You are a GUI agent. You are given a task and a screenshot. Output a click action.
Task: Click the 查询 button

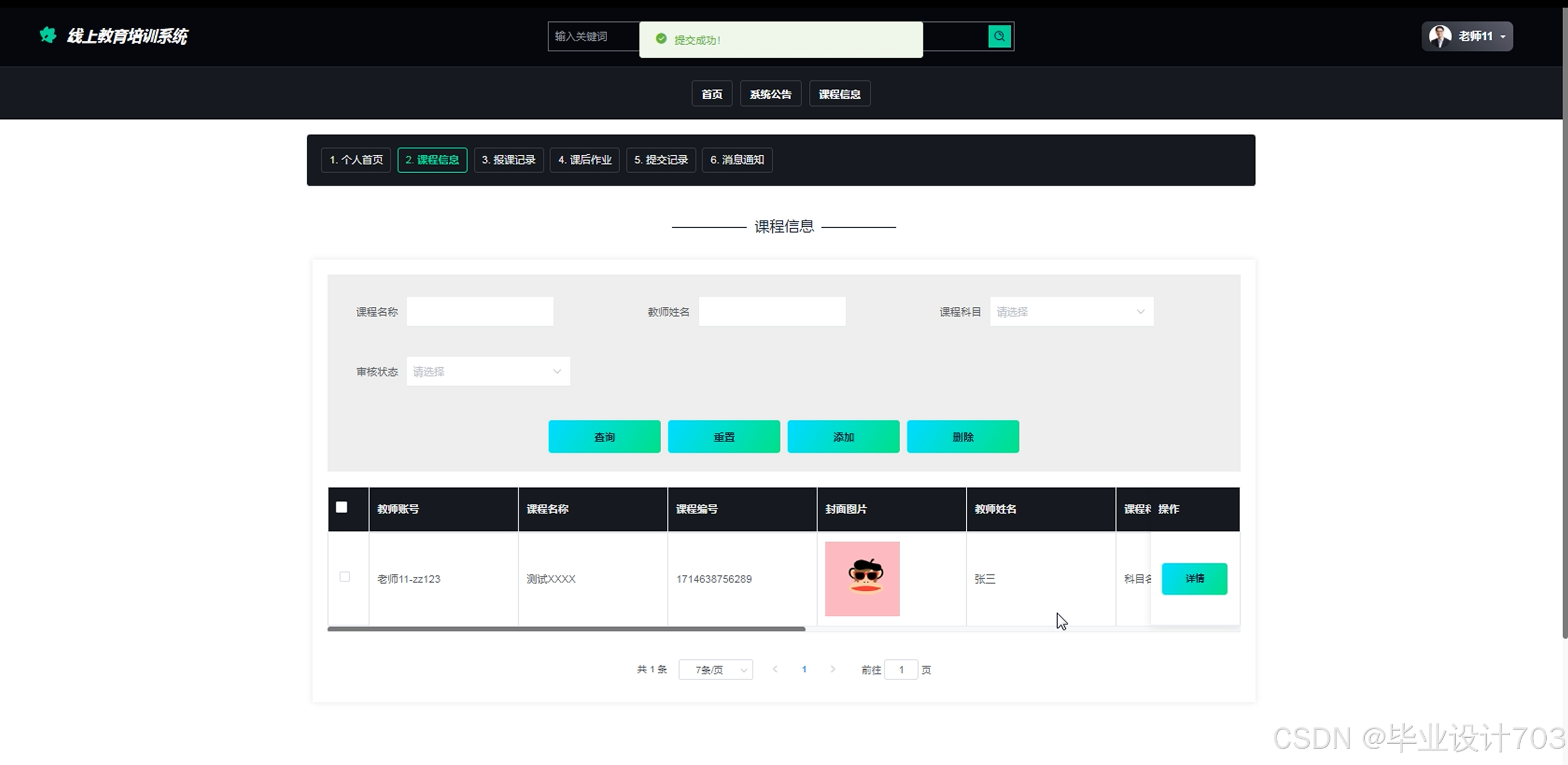(x=604, y=436)
